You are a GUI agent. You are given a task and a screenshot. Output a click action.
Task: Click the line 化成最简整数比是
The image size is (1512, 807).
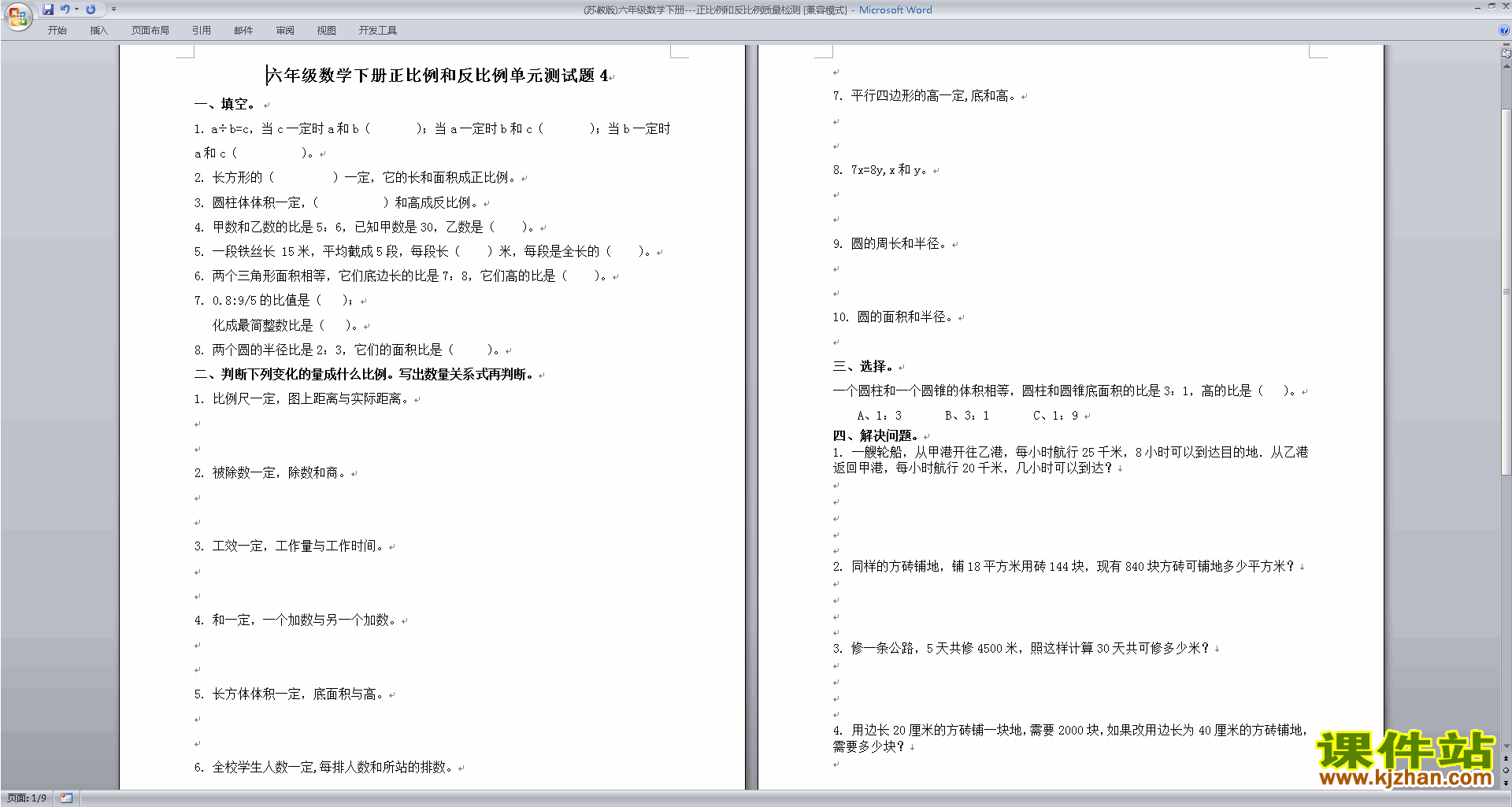[285, 325]
